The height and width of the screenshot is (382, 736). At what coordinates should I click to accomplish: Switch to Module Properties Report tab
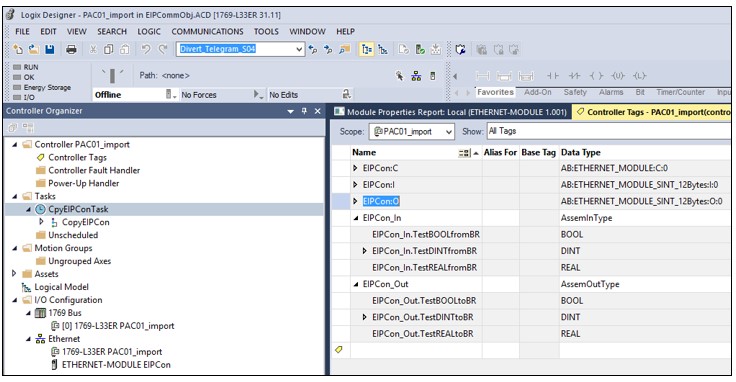click(x=451, y=112)
